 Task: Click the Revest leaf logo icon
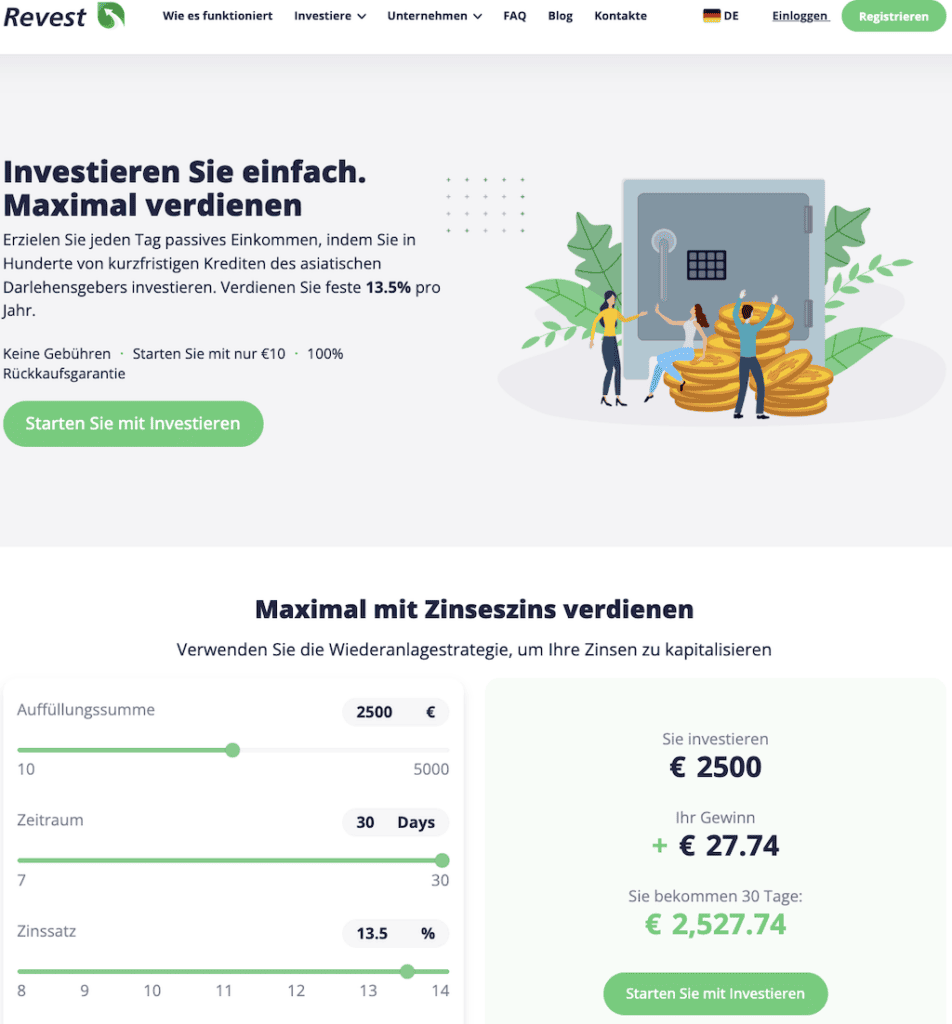[x=113, y=15]
